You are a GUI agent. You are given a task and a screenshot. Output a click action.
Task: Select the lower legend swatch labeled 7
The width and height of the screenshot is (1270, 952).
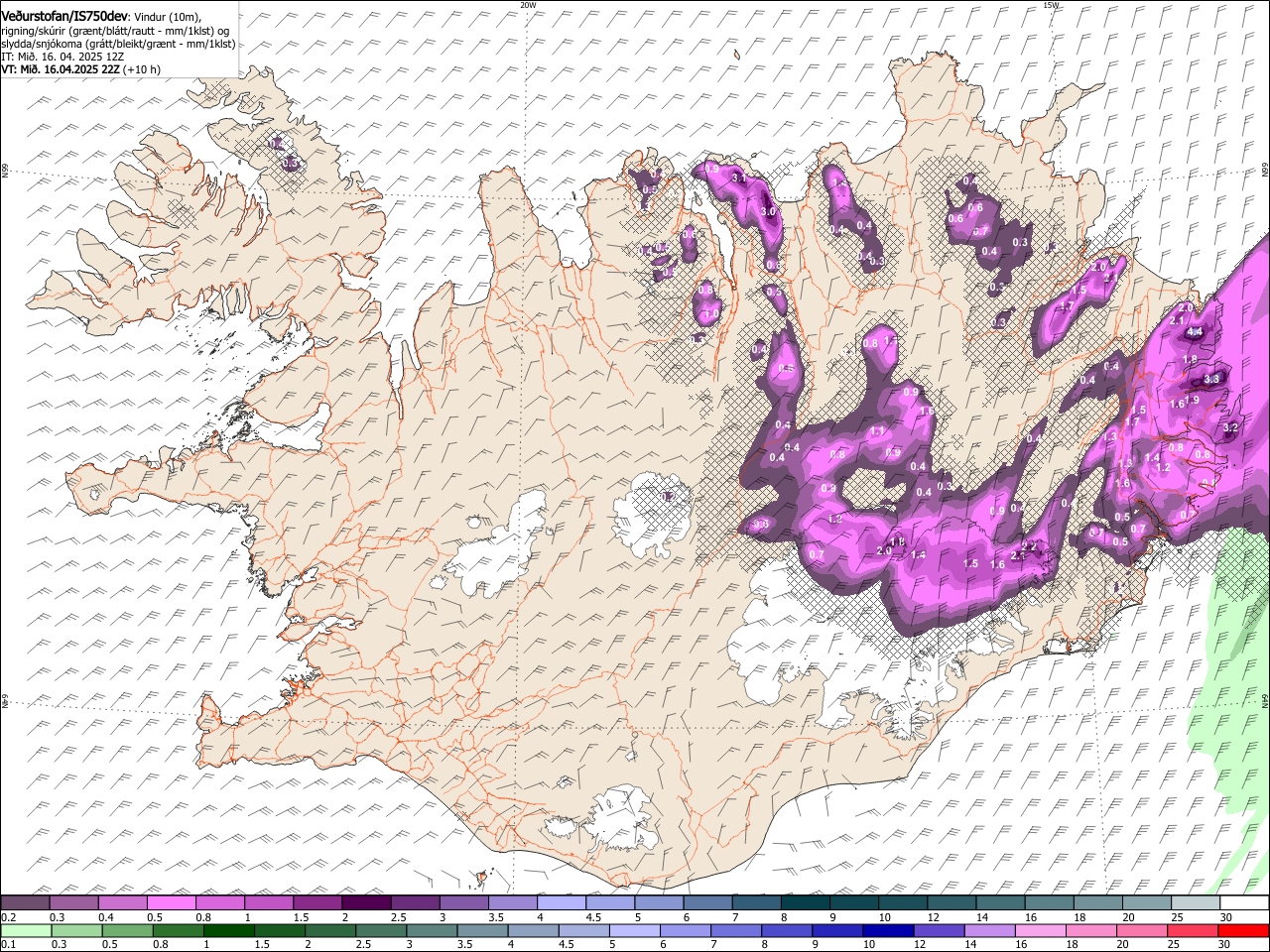pyautogui.click(x=735, y=930)
